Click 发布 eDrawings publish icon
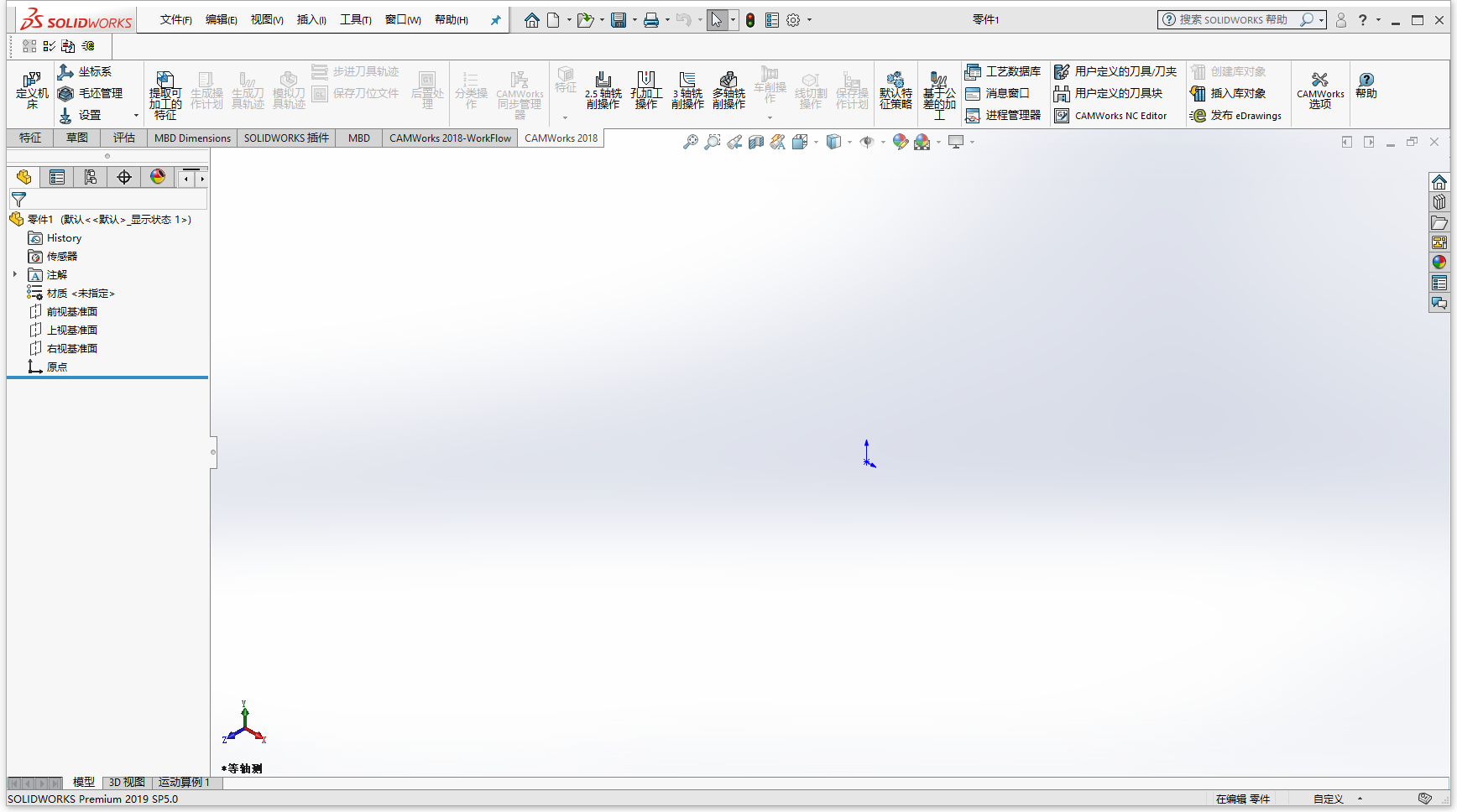The height and width of the screenshot is (812, 1457). coord(1235,116)
